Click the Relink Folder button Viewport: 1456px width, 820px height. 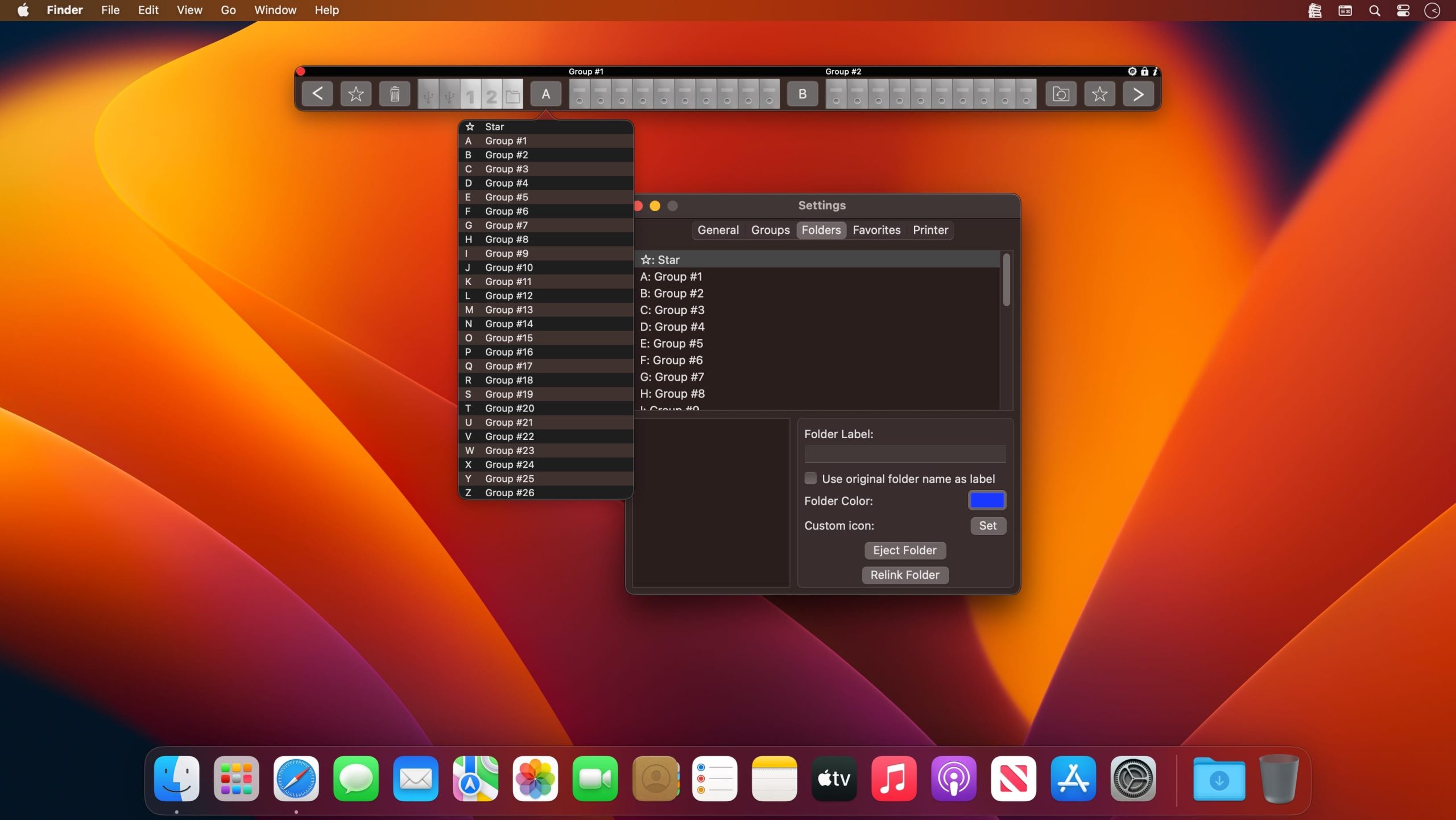point(904,575)
